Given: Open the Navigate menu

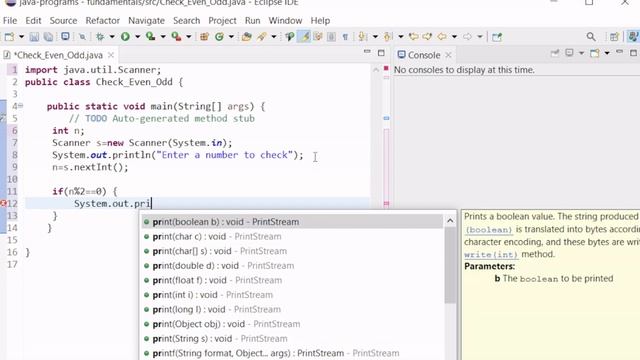Looking at the screenshot, I should coord(146,20).
